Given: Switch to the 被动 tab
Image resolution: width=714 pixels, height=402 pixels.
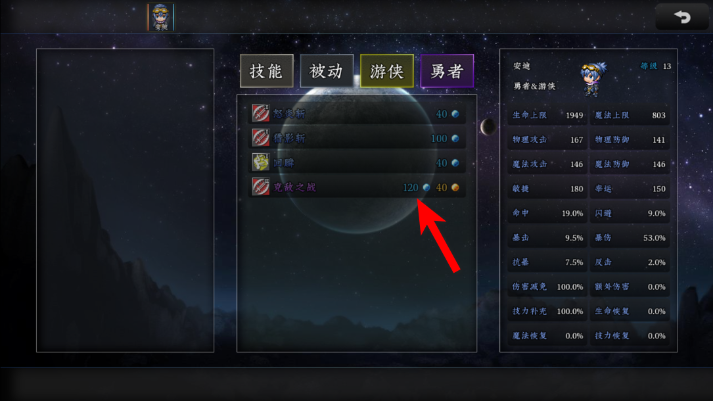Looking at the screenshot, I should pyautogui.click(x=326, y=71).
